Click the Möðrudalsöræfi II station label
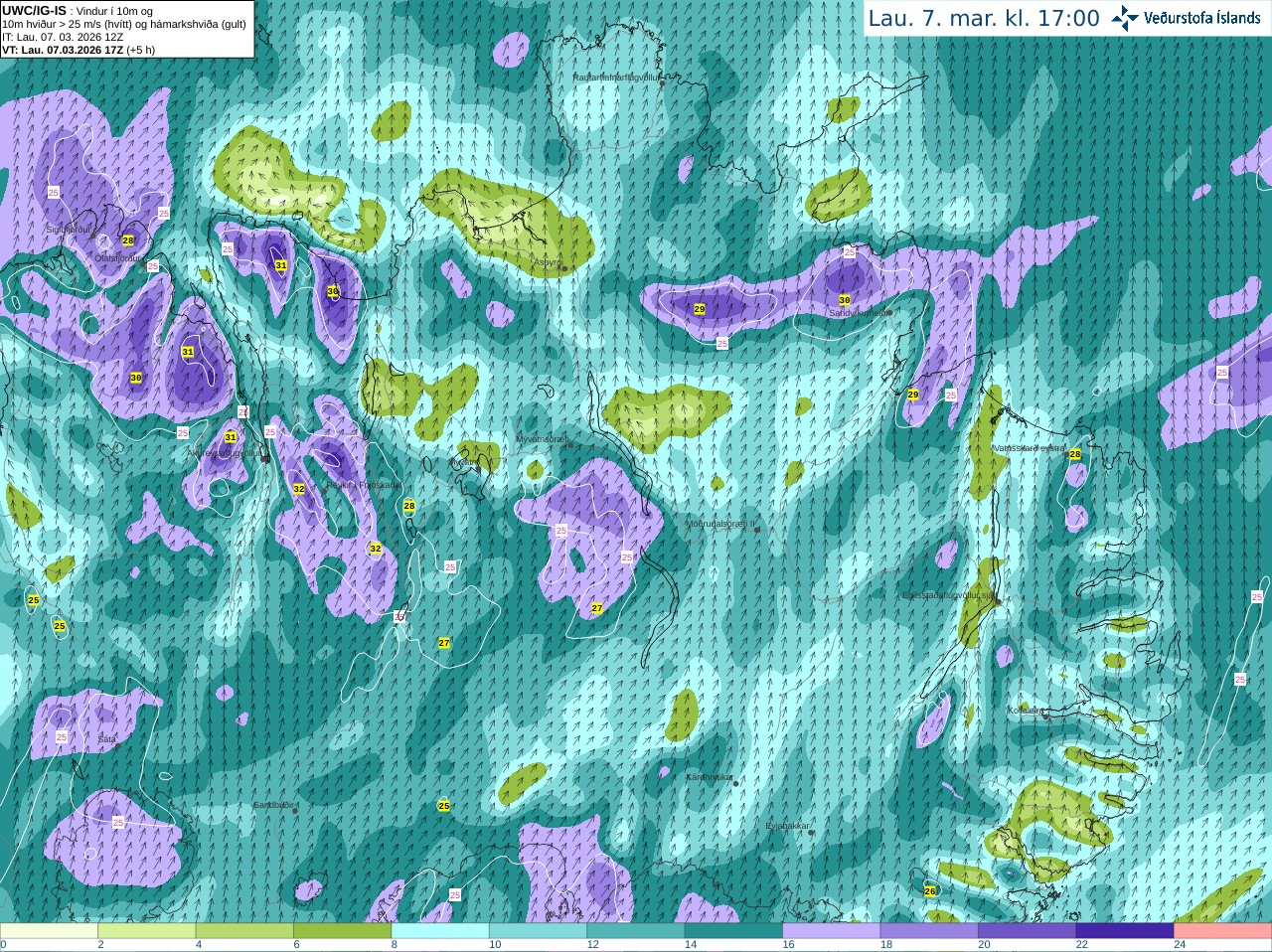The height and width of the screenshot is (952, 1272). [720, 523]
